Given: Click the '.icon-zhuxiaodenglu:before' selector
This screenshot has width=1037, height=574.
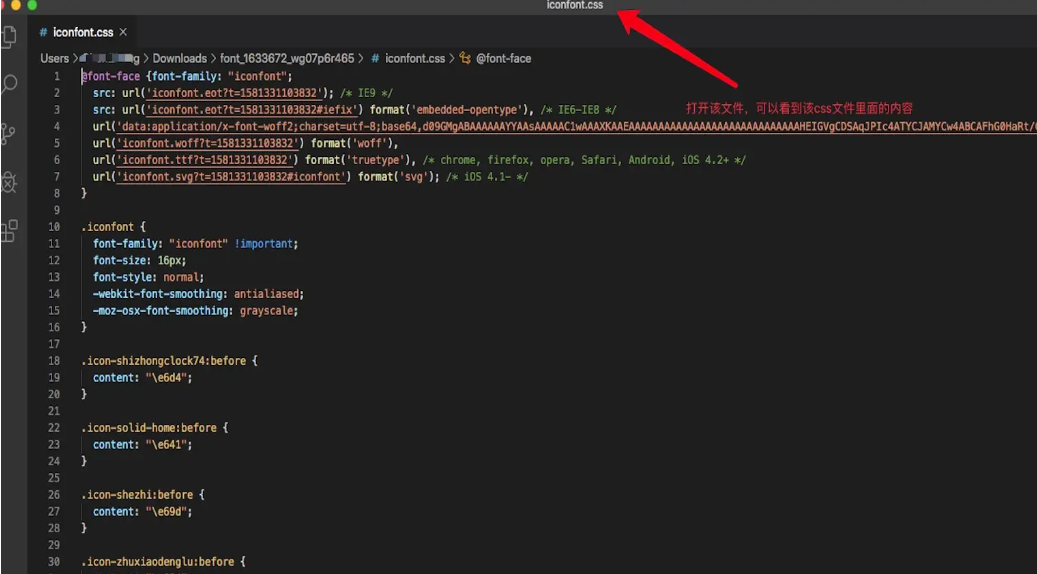Looking at the screenshot, I should (x=157, y=561).
